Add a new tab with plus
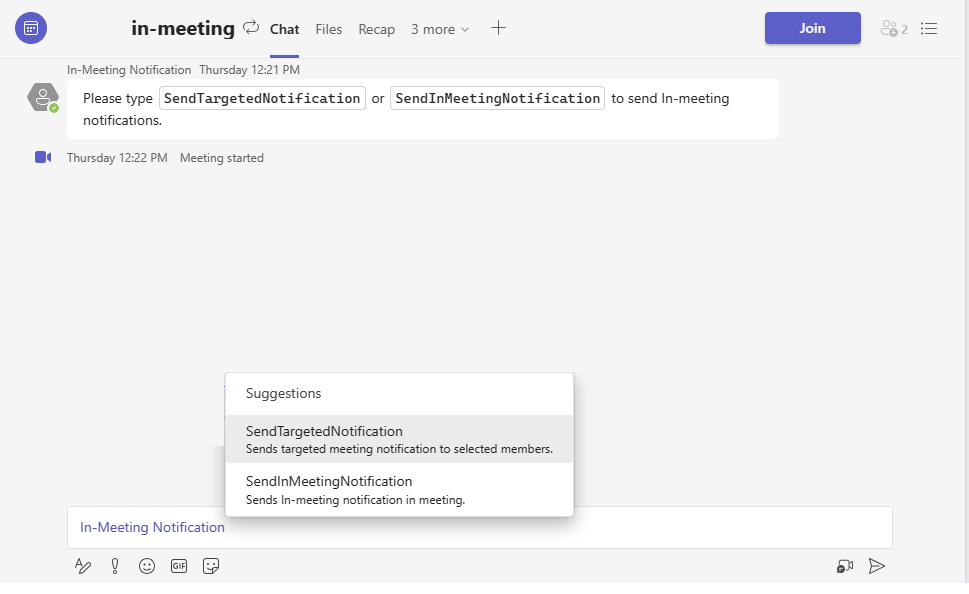The height and width of the screenshot is (594, 969). tap(499, 28)
